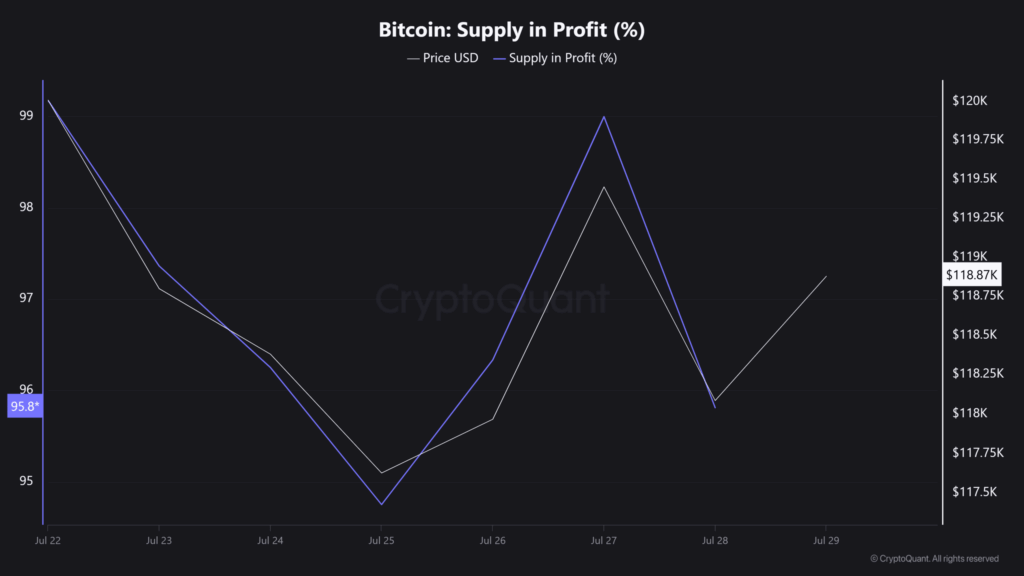1024x576 pixels.
Task: Select the Jul 27 peak on purple line
Action: click(x=603, y=117)
